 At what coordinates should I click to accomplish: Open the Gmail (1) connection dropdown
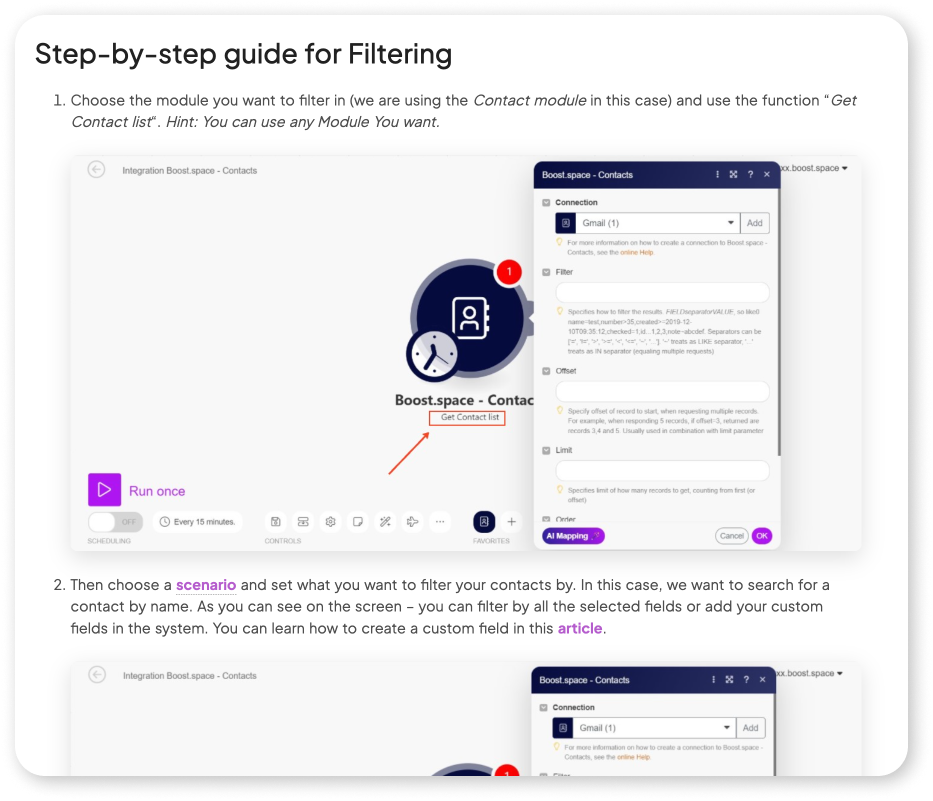(x=730, y=222)
